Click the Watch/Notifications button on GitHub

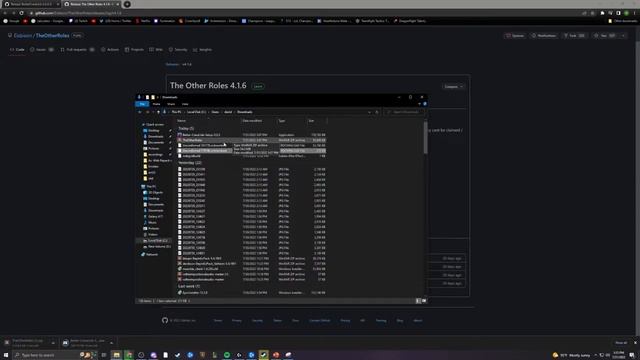(544, 36)
